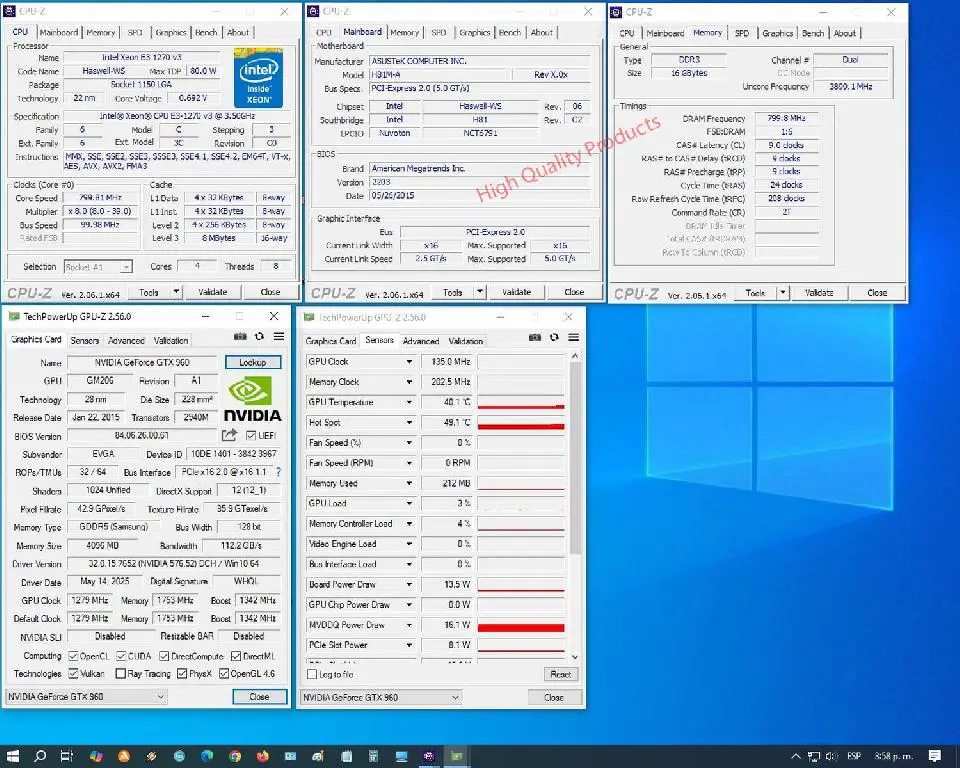This screenshot has height=768, width=960.
Task: Toggle the CUDA checkbox
Action: (x=121, y=656)
